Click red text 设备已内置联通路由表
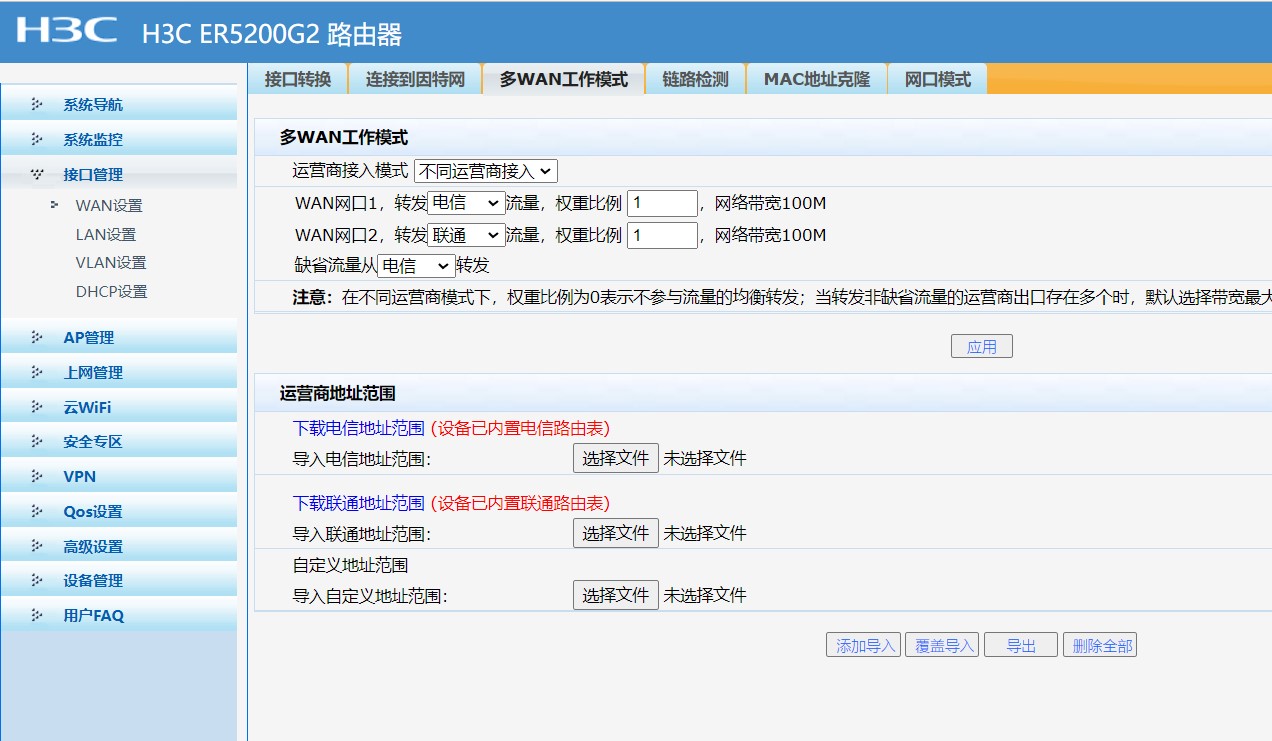Screen dimensions: 1272x741 pos(520,502)
